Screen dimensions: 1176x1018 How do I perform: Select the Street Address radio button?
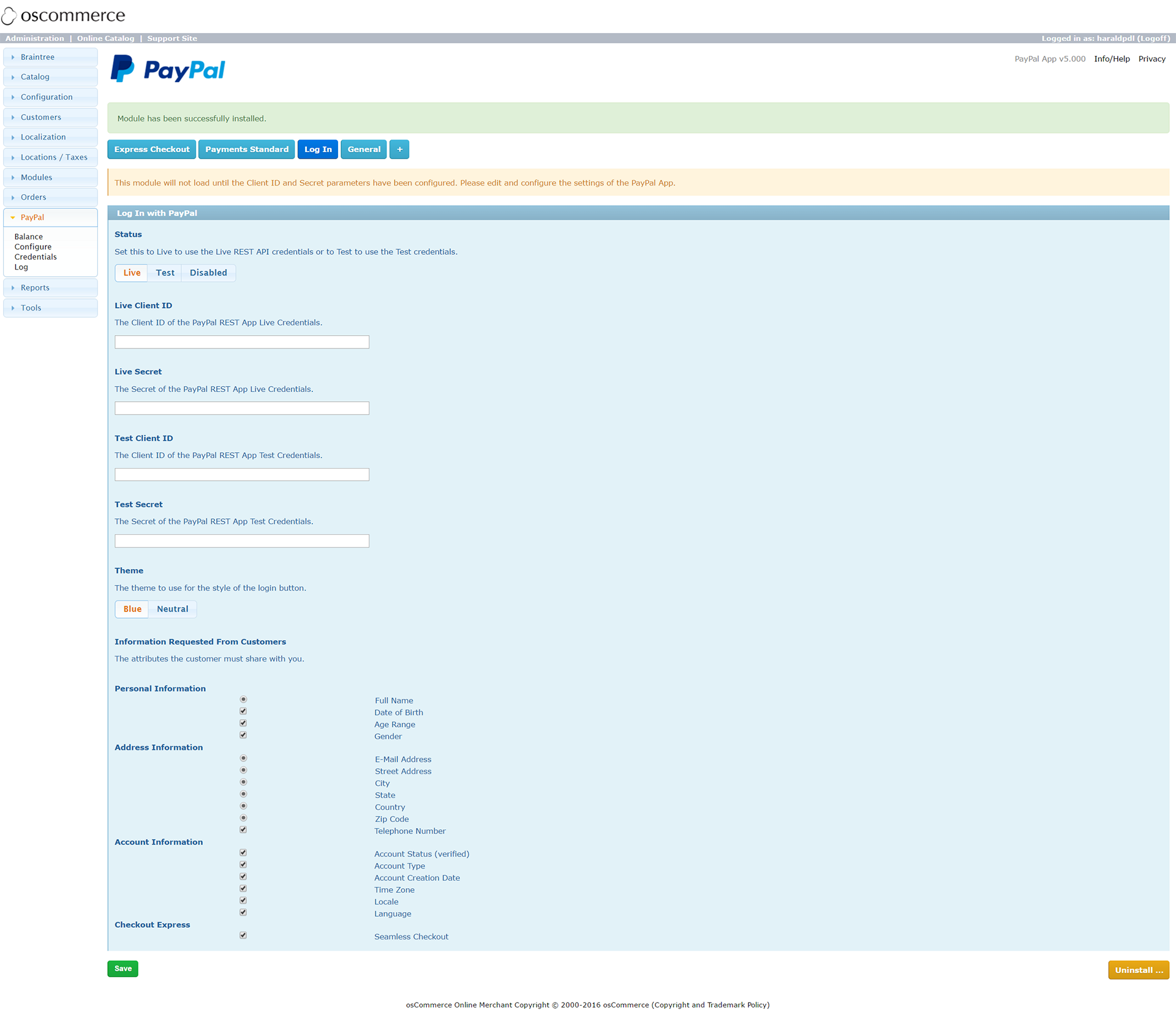[x=243, y=771]
